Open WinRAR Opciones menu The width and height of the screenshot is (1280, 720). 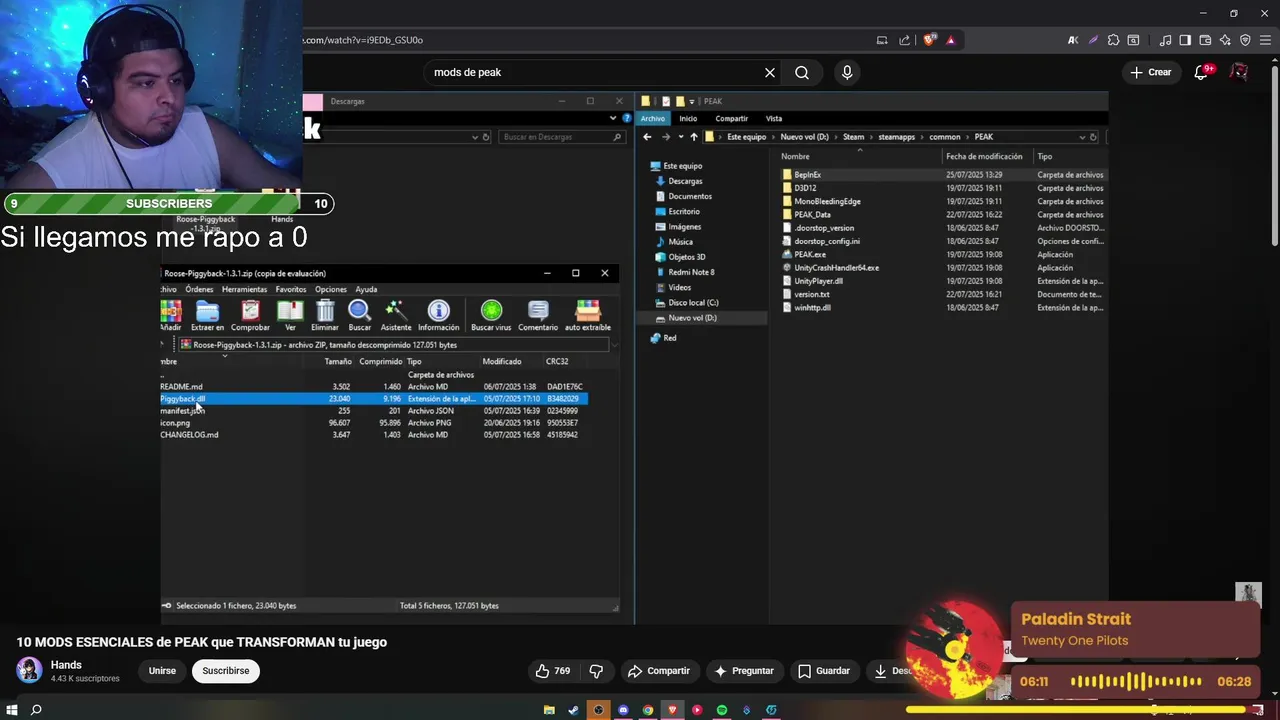[330, 289]
